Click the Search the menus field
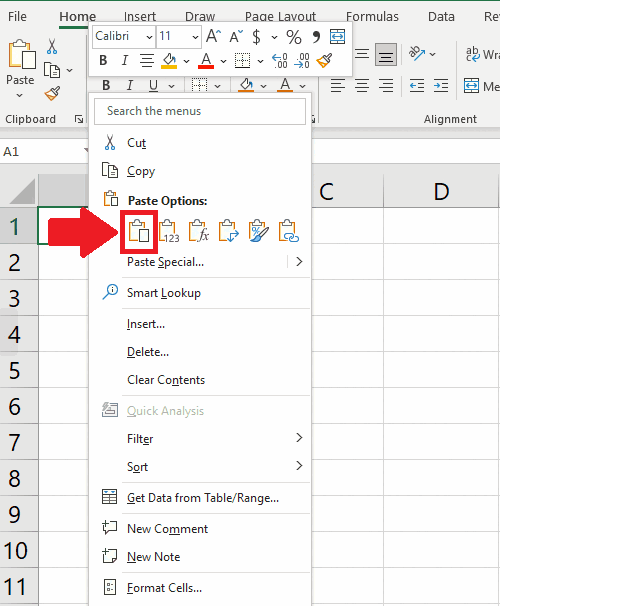623x606 pixels. [200, 111]
